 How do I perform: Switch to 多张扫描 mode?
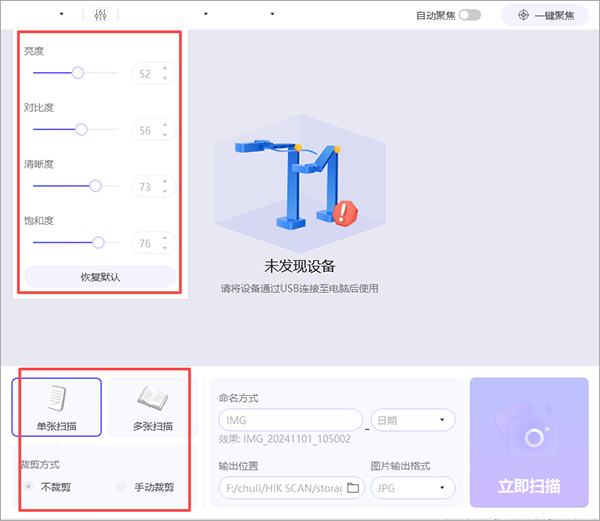pos(153,407)
